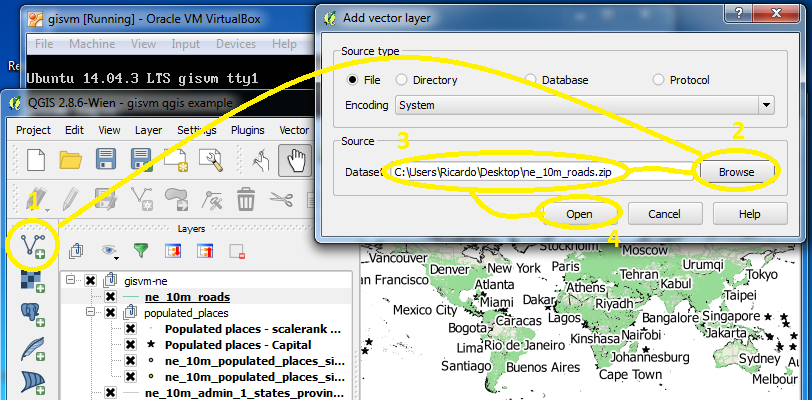Open Composer Manager wrench icon
Image resolution: width=812 pixels, height=400 pixels.
[210, 160]
